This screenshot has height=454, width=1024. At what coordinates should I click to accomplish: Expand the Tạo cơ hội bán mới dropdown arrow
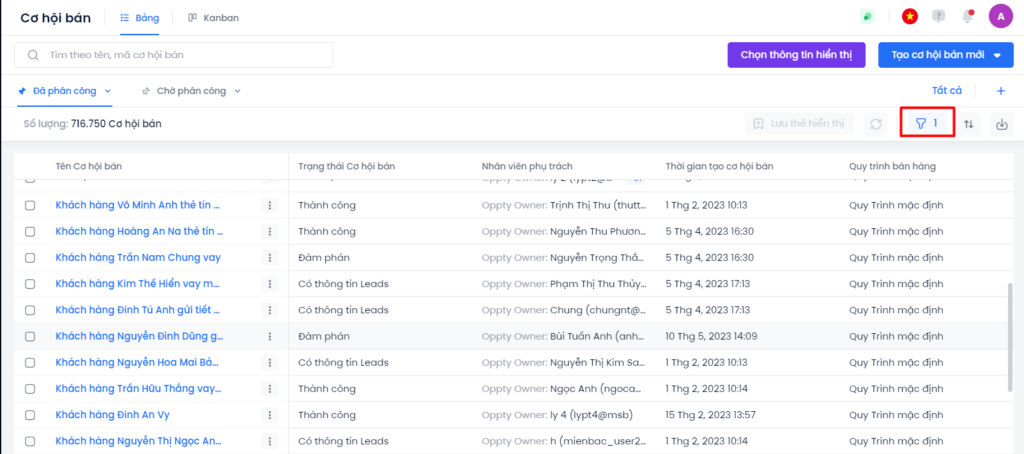997,55
